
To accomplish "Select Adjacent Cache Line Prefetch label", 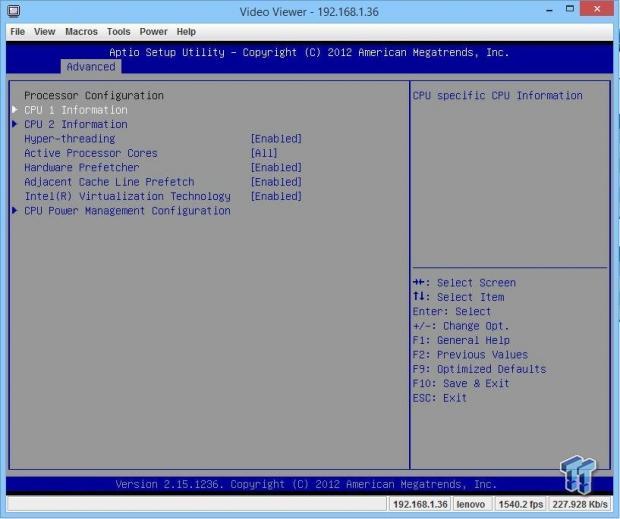I will pos(109,182).
